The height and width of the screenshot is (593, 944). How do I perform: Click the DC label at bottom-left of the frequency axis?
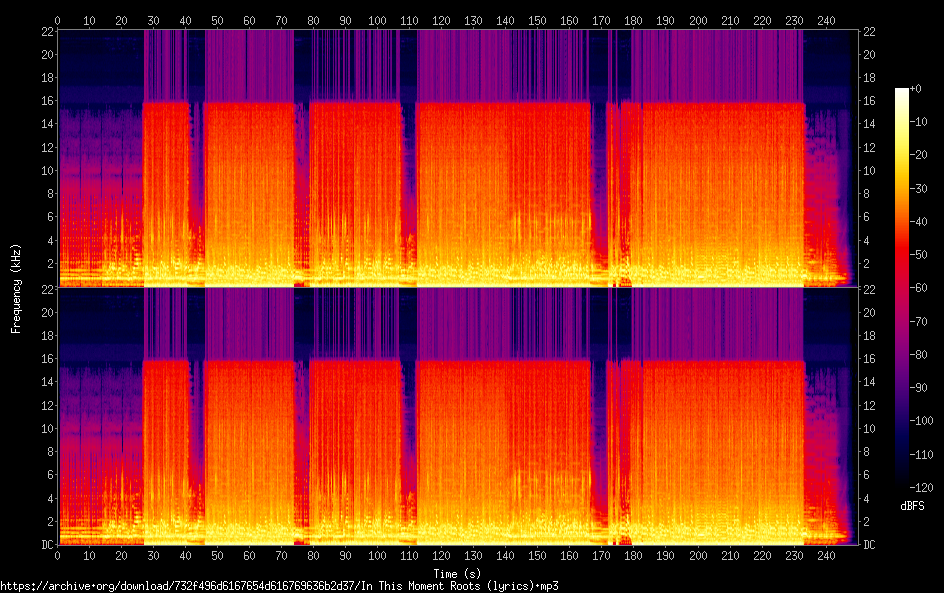tap(45, 544)
